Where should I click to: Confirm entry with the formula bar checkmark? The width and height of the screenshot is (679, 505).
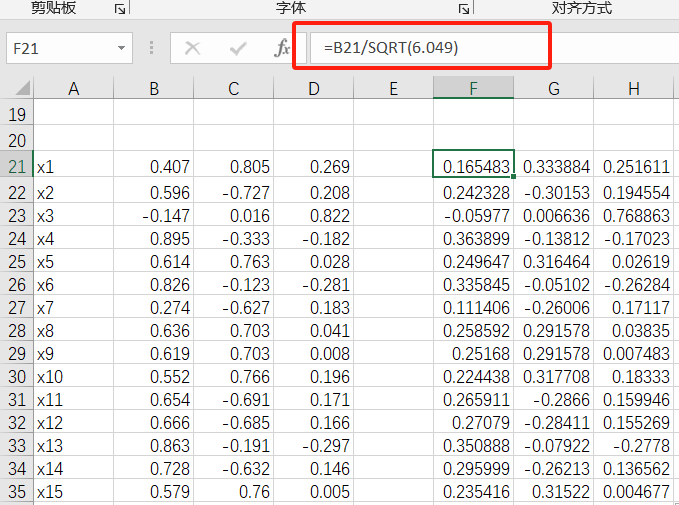point(238,48)
